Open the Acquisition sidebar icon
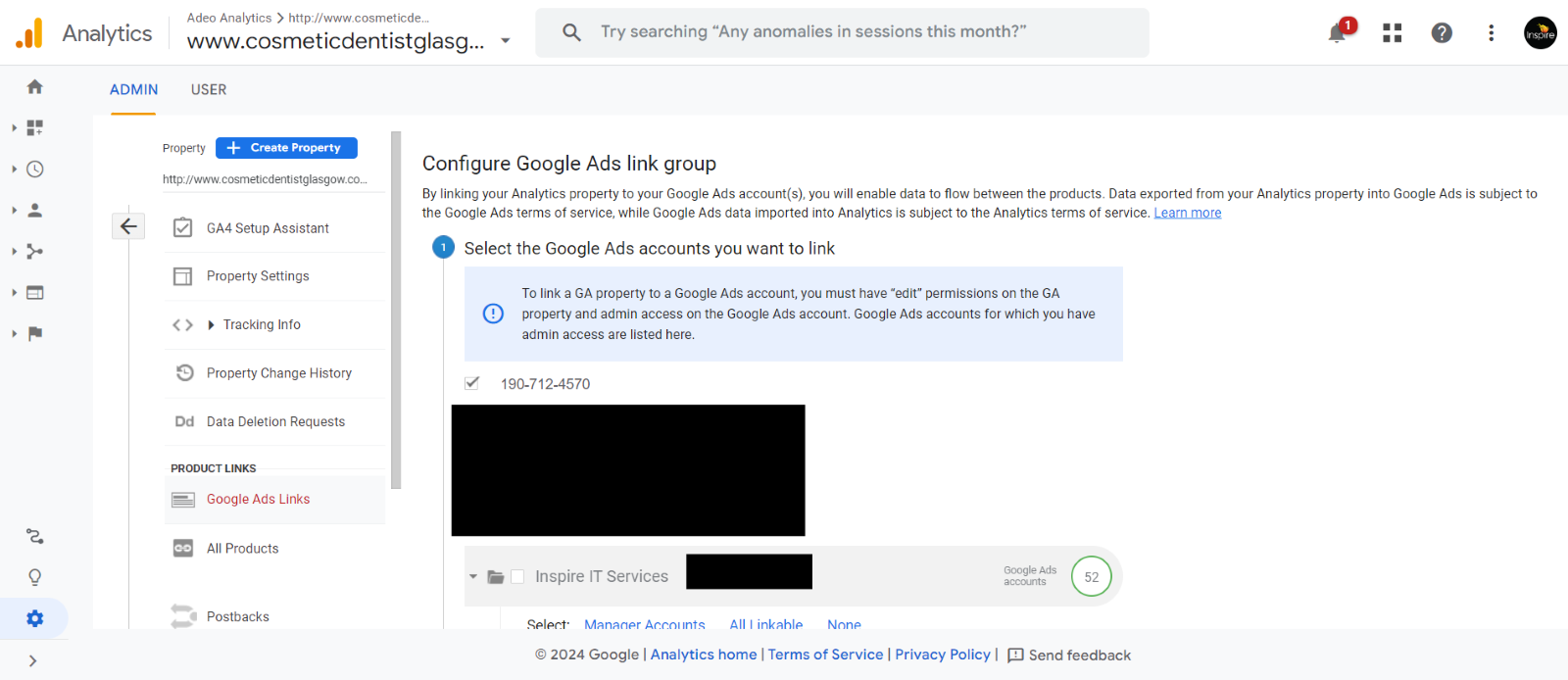Image resolution: width=1568 pixels, height=680 pixels. [x=35, y=252]
